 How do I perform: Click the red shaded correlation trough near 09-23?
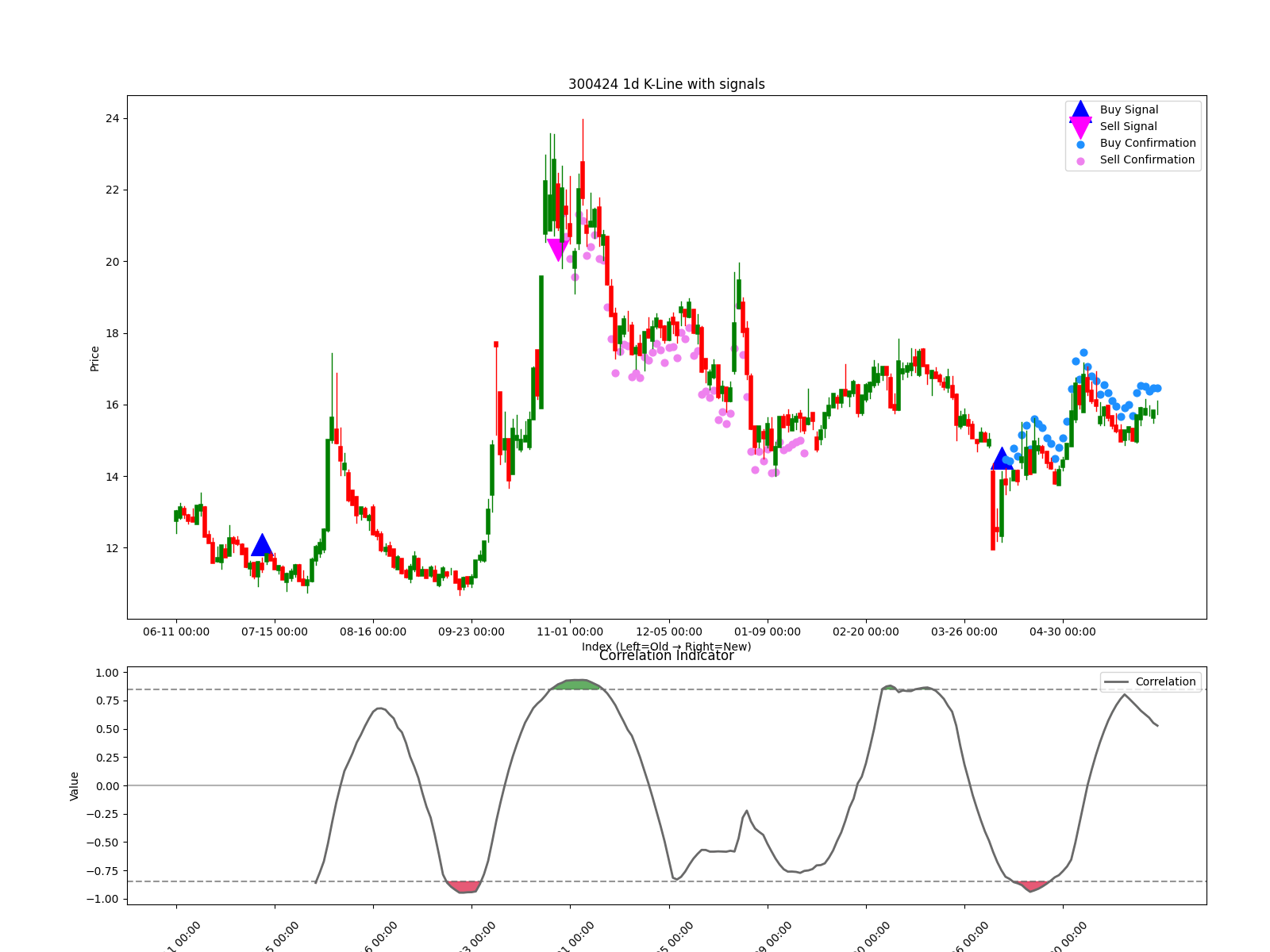(x=464, y=887)
